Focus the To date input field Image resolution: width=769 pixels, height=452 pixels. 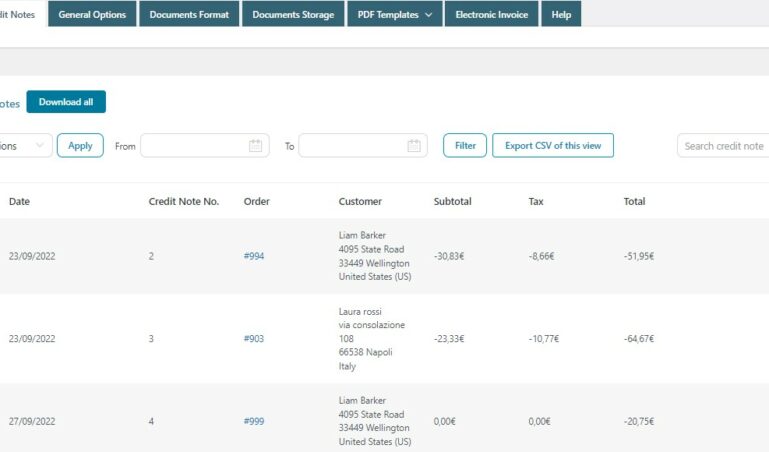click(363, 146)
